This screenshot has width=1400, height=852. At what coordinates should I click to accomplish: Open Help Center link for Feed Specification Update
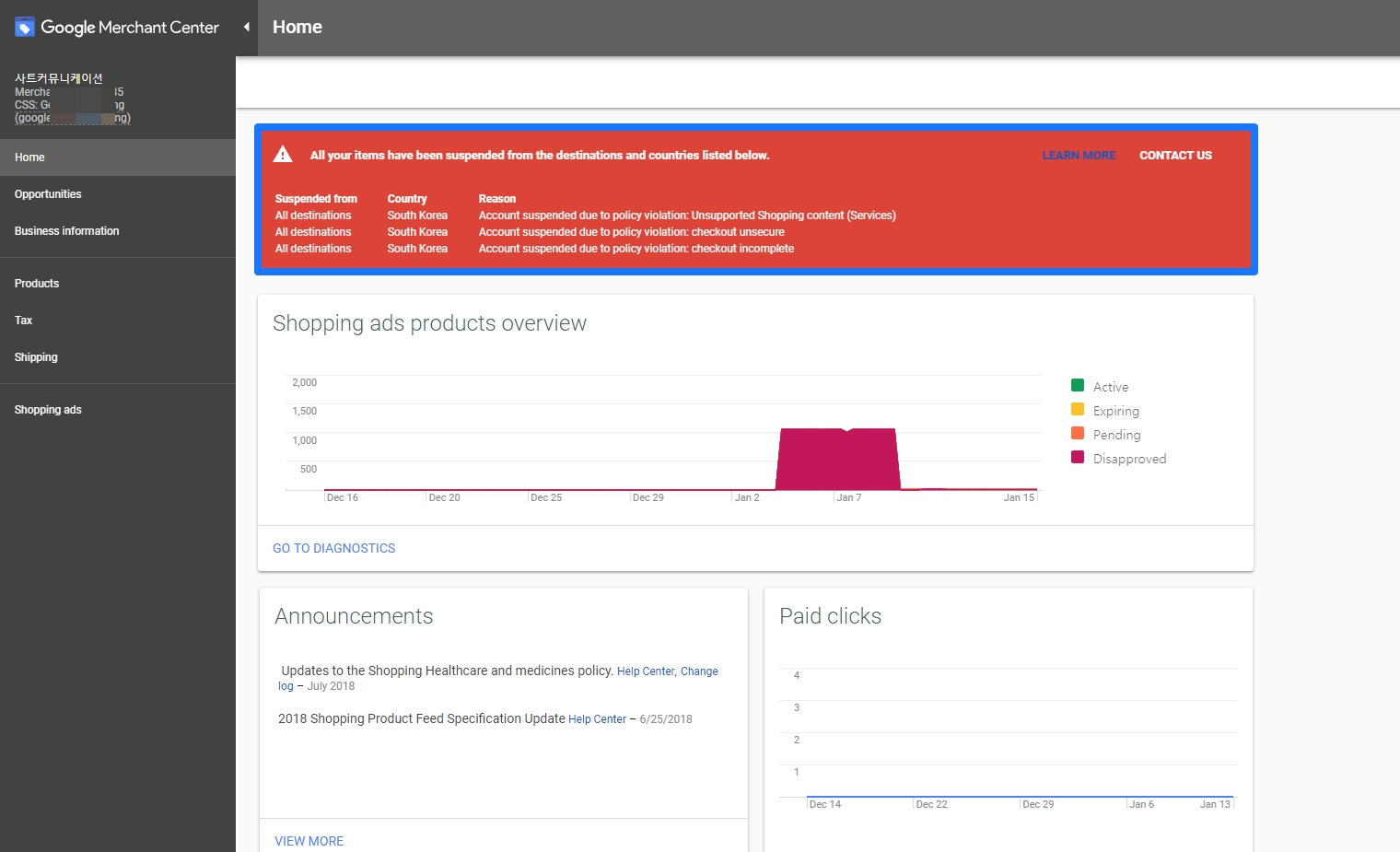coord(597,719)
